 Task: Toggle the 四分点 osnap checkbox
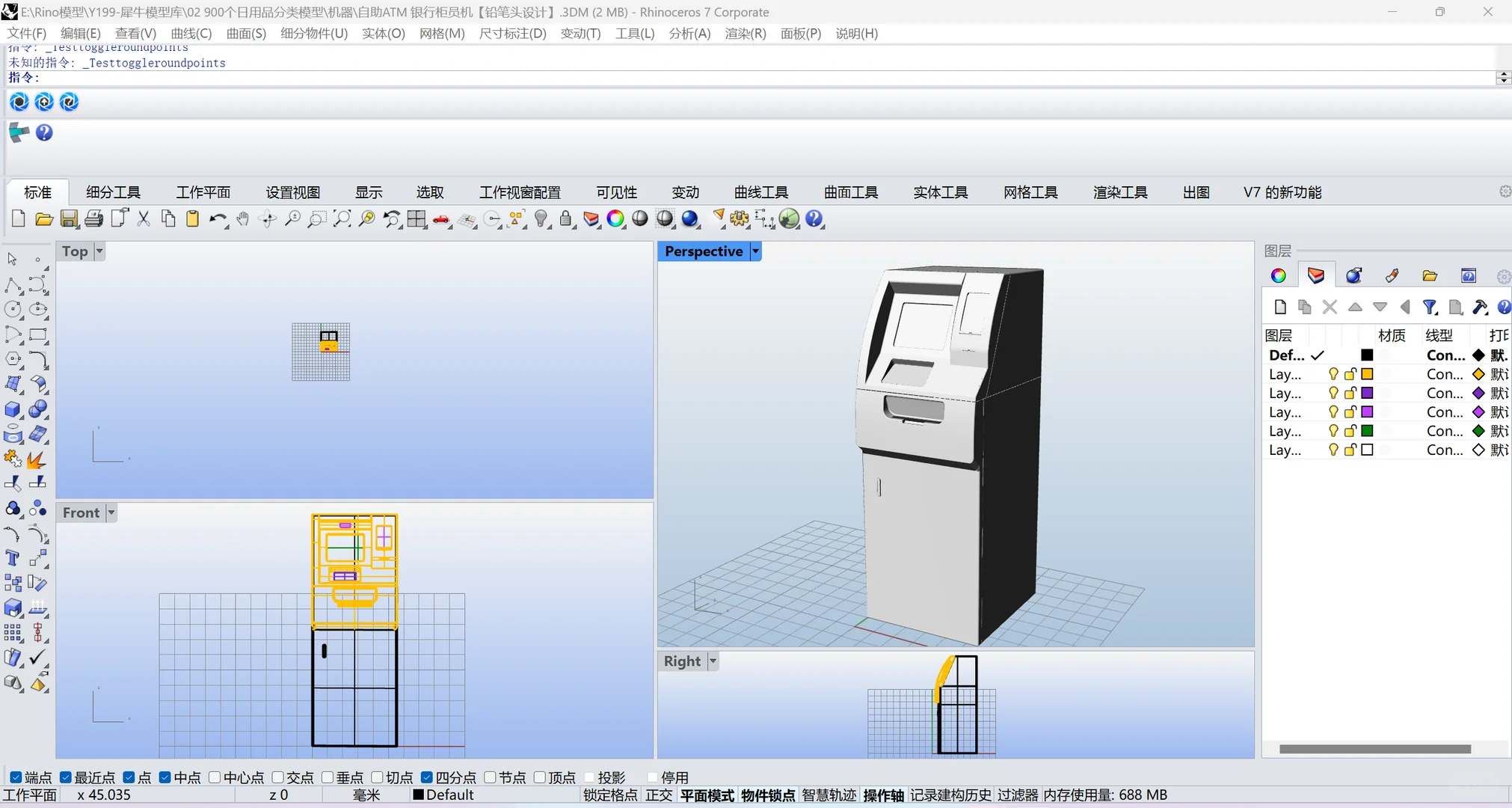point(427,777)
